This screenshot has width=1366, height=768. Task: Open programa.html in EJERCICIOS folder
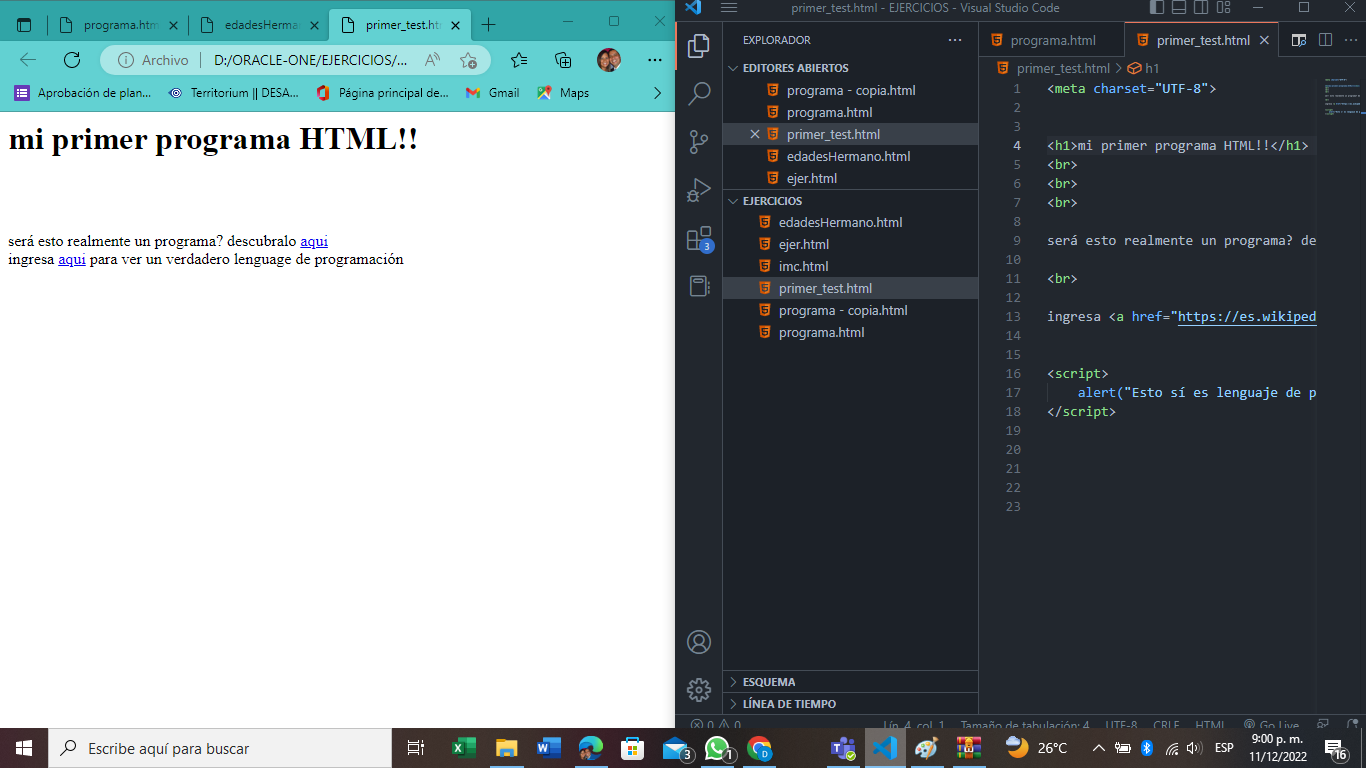click(x=850, y=332)
